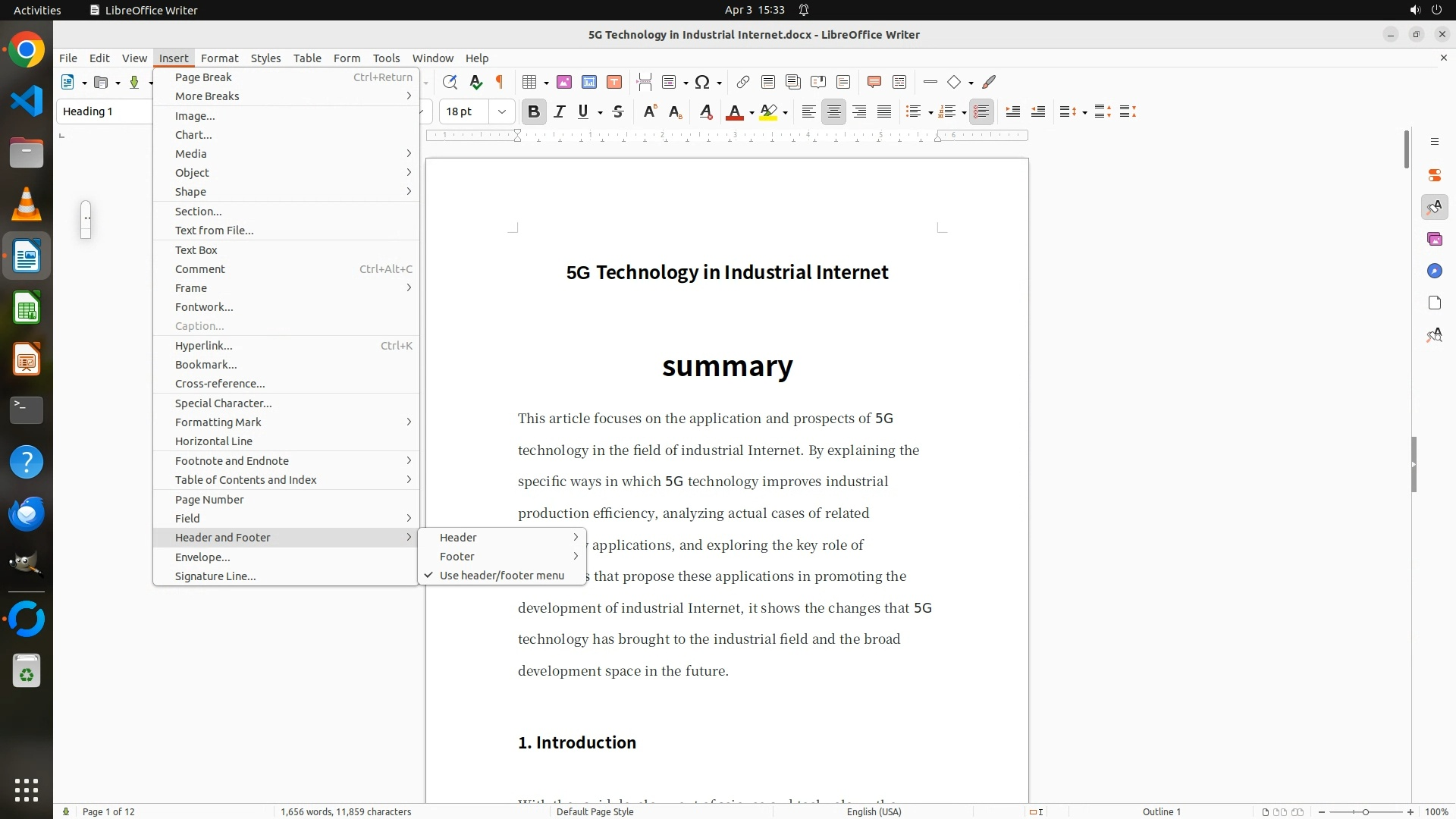1456x819 pixels.
Task: Uncheck Use header/footer menu option
Action: click(x=501, y=576)
